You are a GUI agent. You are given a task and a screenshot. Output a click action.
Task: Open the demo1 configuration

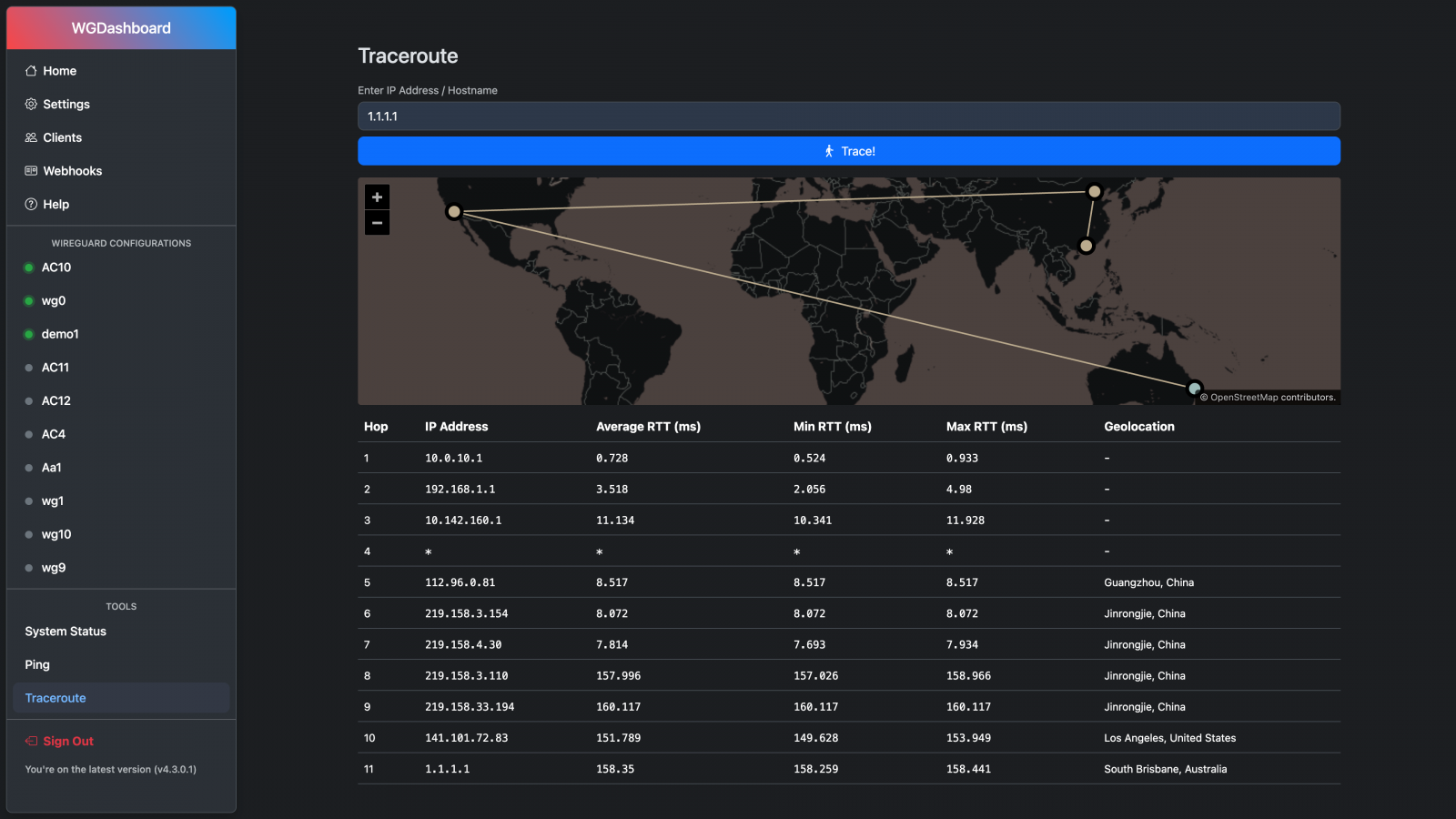tap(59, 334)
